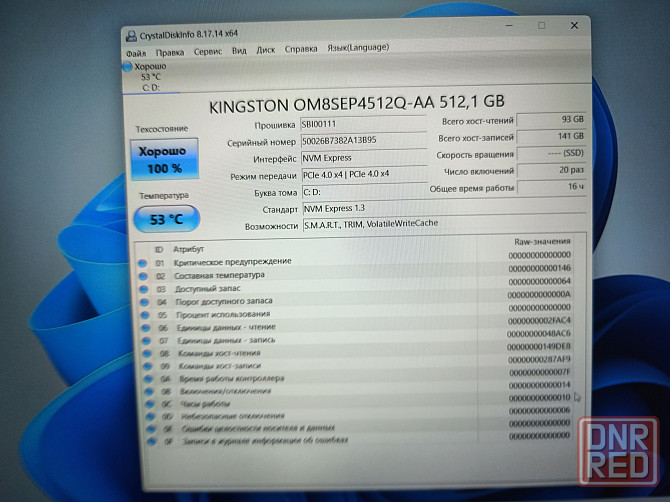Click the serial number field 50026B7382A13B95
Image resolution: width=670 pixels, height=502 pixels.
click(x=364, y=140)
